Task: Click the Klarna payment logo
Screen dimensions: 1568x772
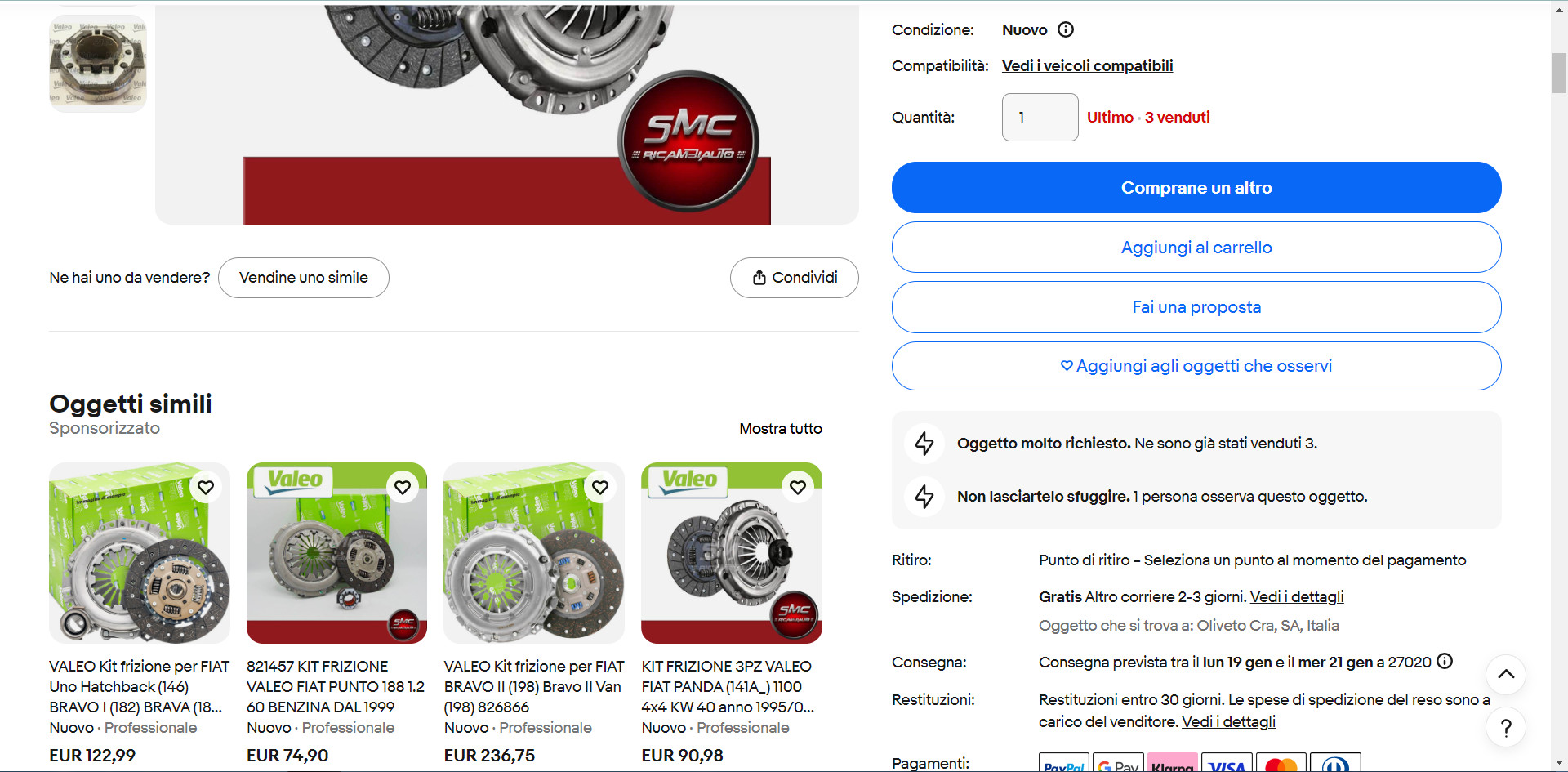Action: tap(1173, 764)
